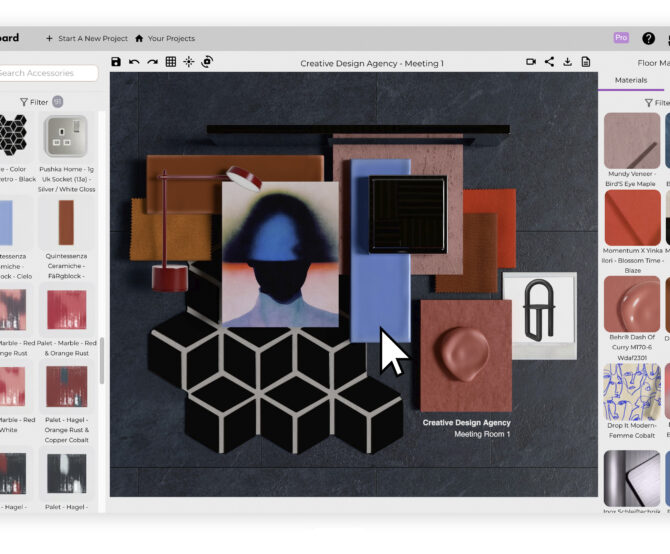Image resolution: width=670 pixels, height=554 pixels.
Task: Focus the Search Accessories field
Action: [48, 73]
